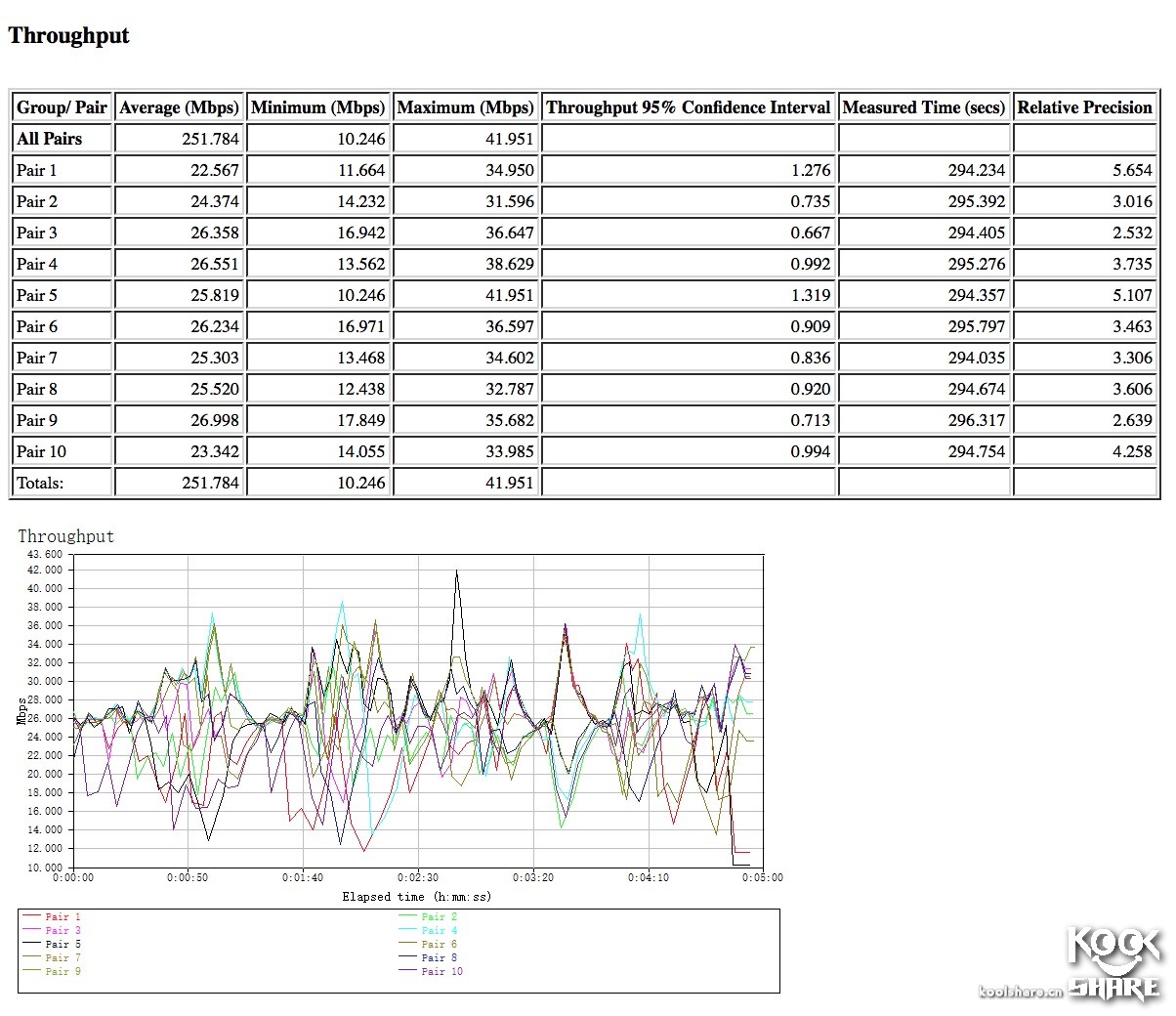Select Pair 1 entry in chart legend

[63, 917]
